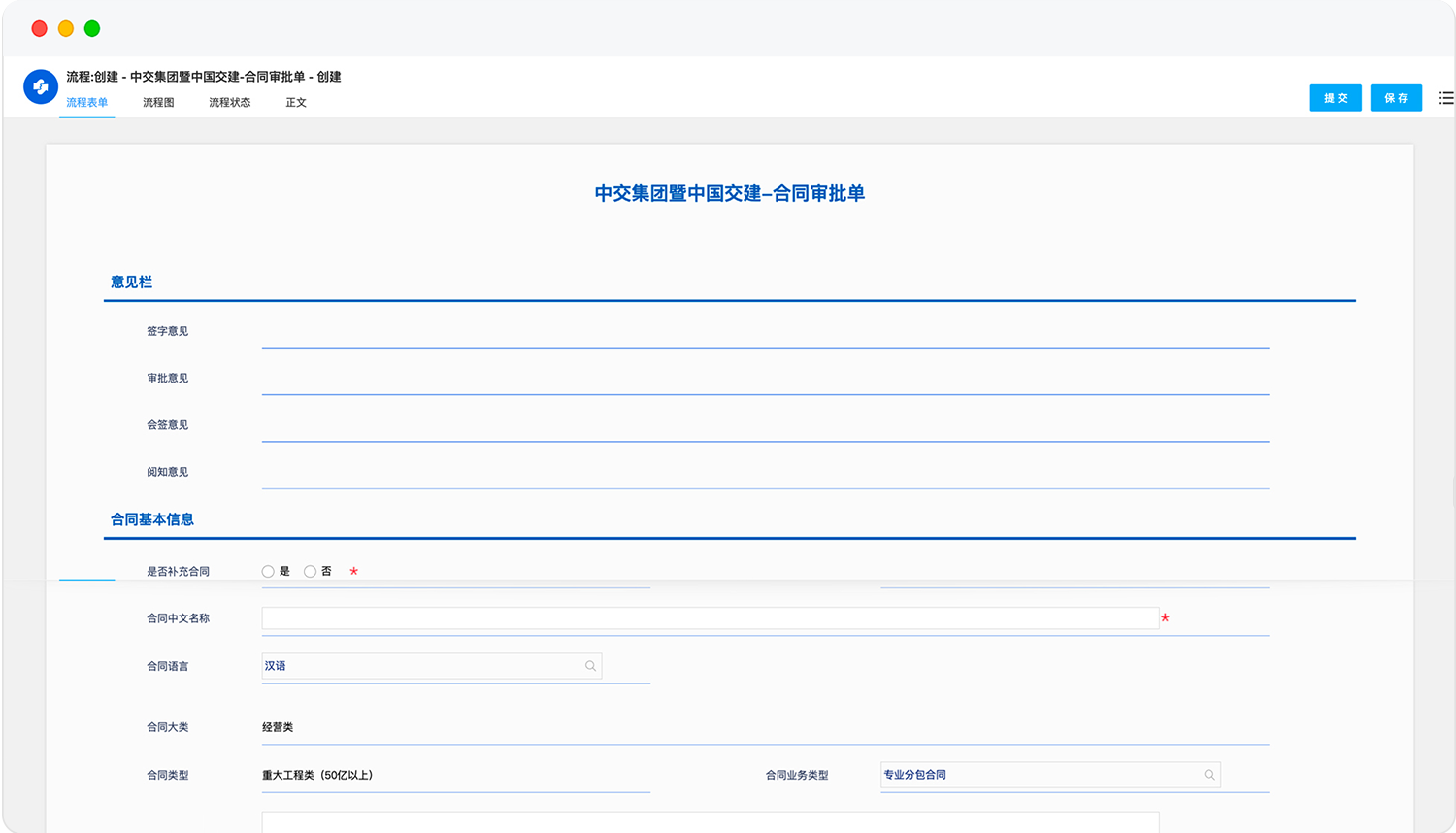
Task: Select 否 for 是否补充合同
Action: 310,572
